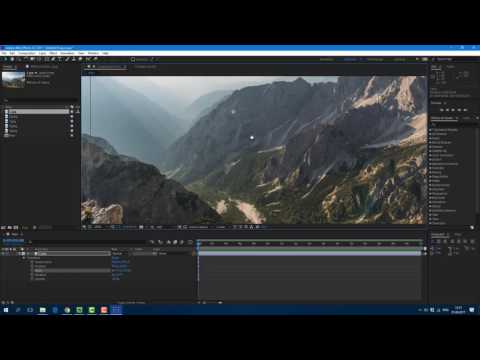Expand the 3D Channel effects category
This screenshot has width=480, height=360.
[x=430, y=134]
